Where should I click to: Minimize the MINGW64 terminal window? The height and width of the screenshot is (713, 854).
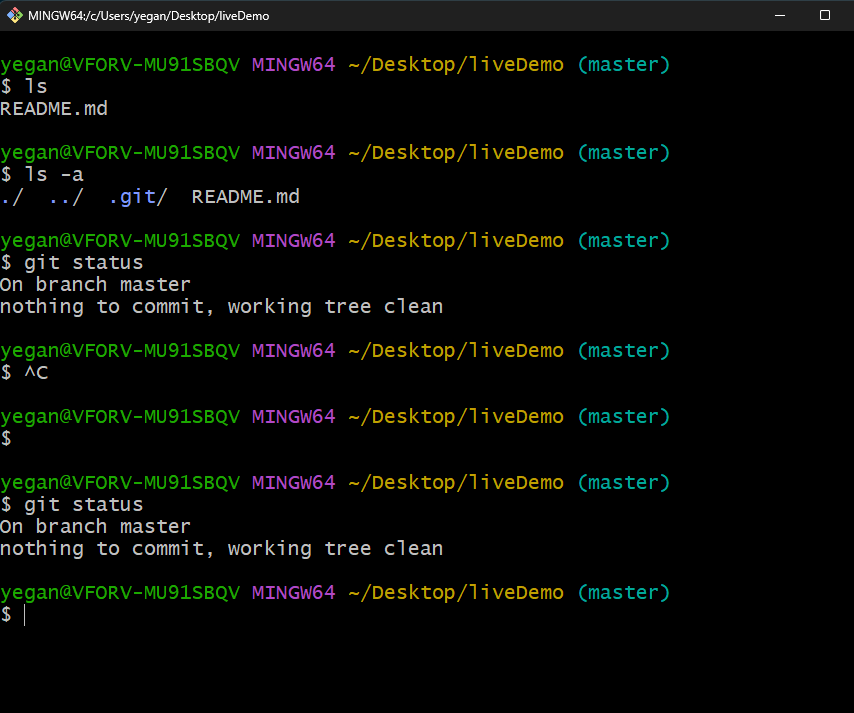click(x=780, y=15)
